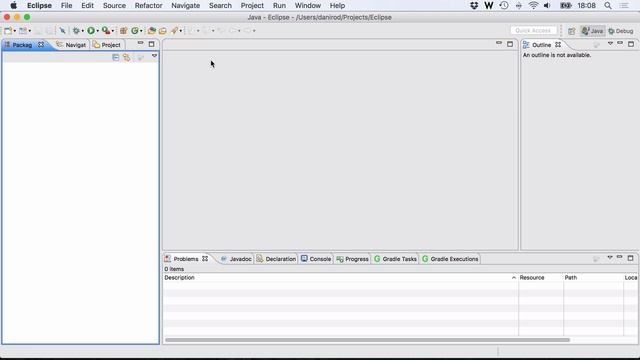Viewport: 640px width, 360px height.
Task: Minimize the Package Explorer panel
Action: coord(140,43)
